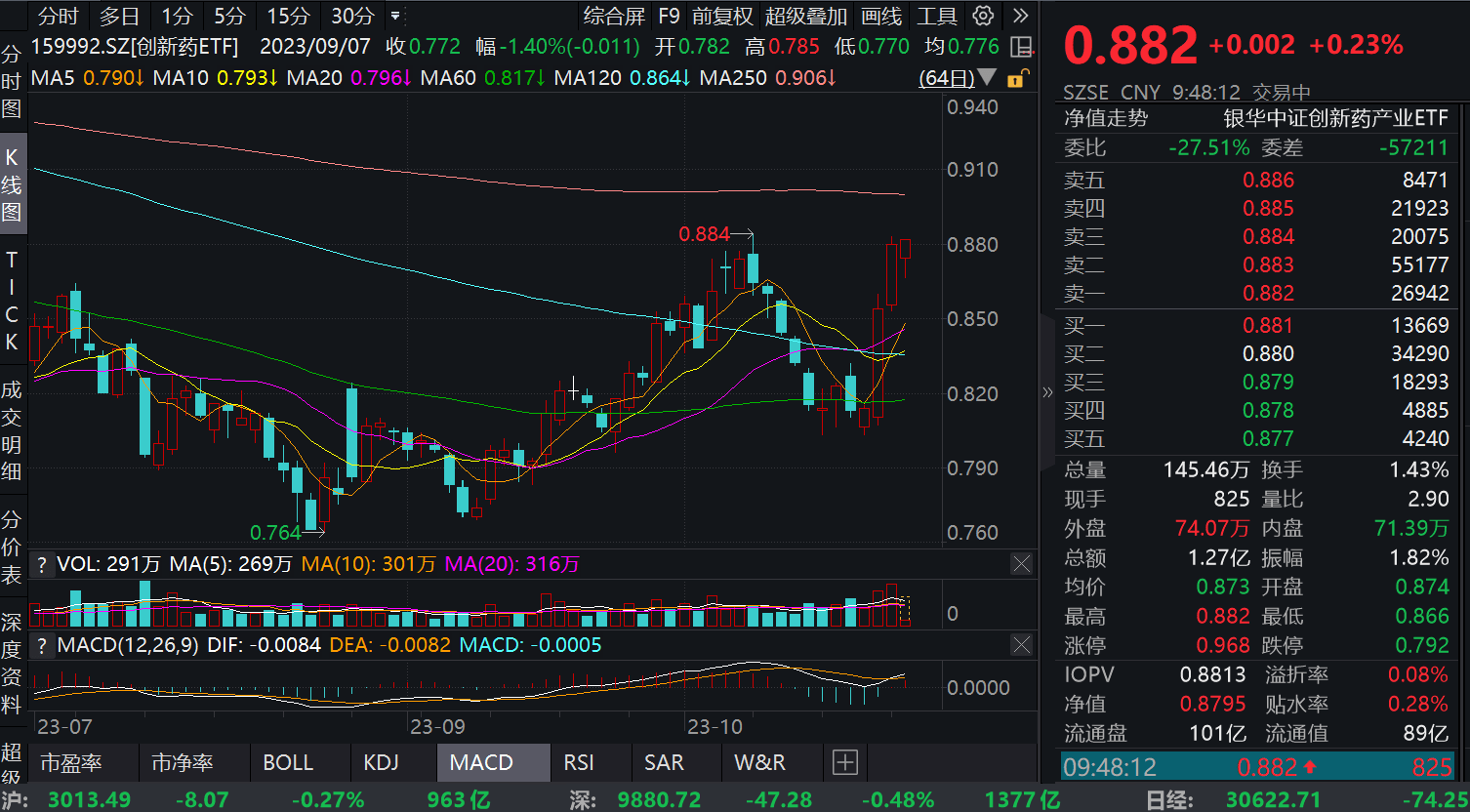The width and height of the screenshot is (1470, 812).
Task: Click MA5 0.790 indicator label
Action: 88,78
